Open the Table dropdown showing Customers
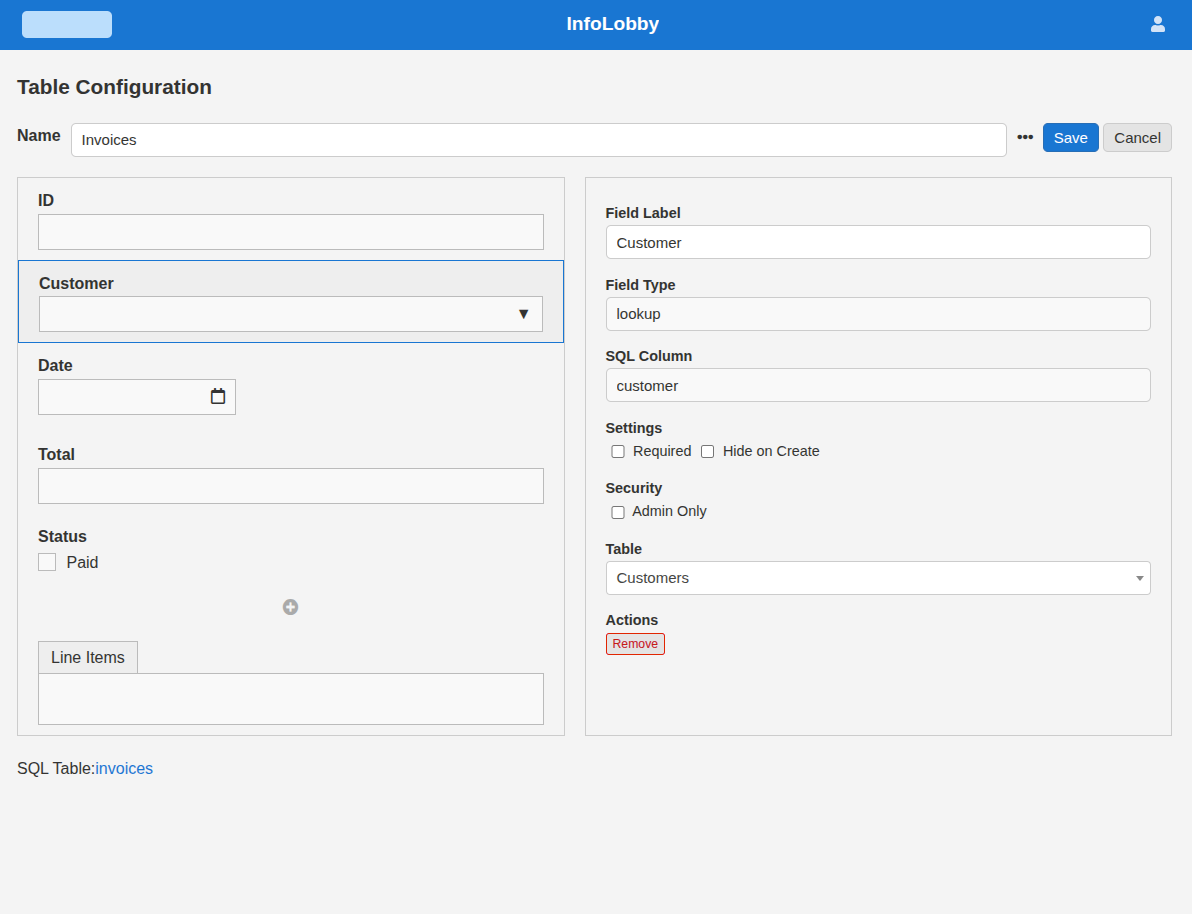Screen dimensions: 1192x914 877,578
